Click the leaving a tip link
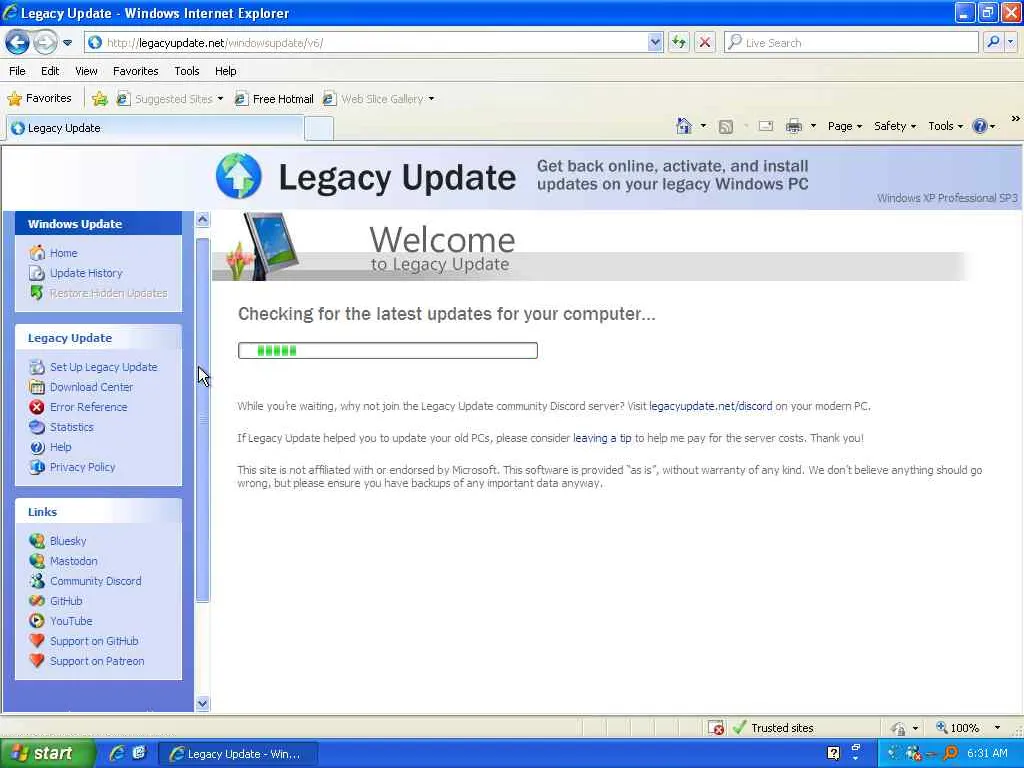The image size is (1024, 768). 602,438
